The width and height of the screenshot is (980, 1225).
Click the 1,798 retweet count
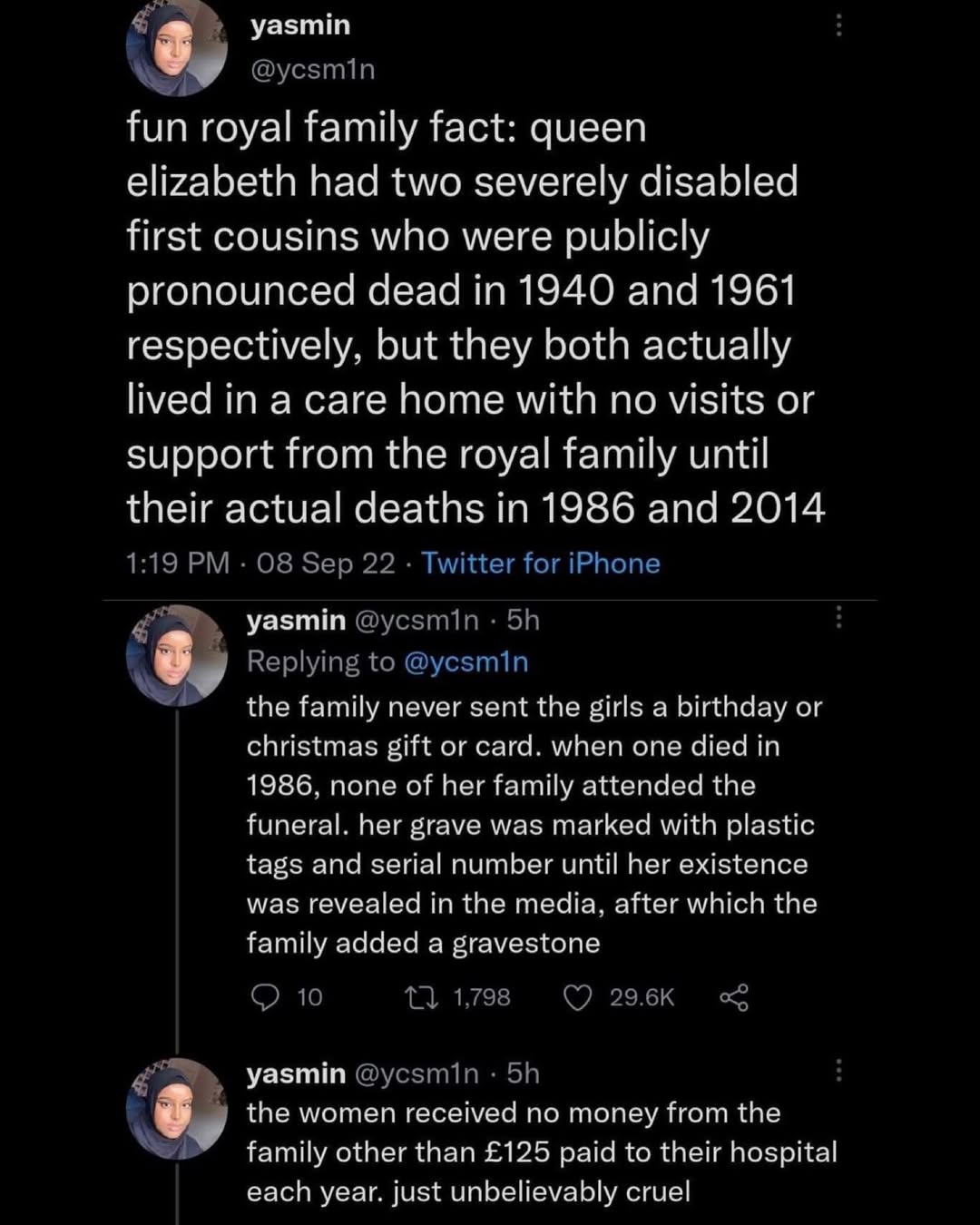tap(483, 997)
